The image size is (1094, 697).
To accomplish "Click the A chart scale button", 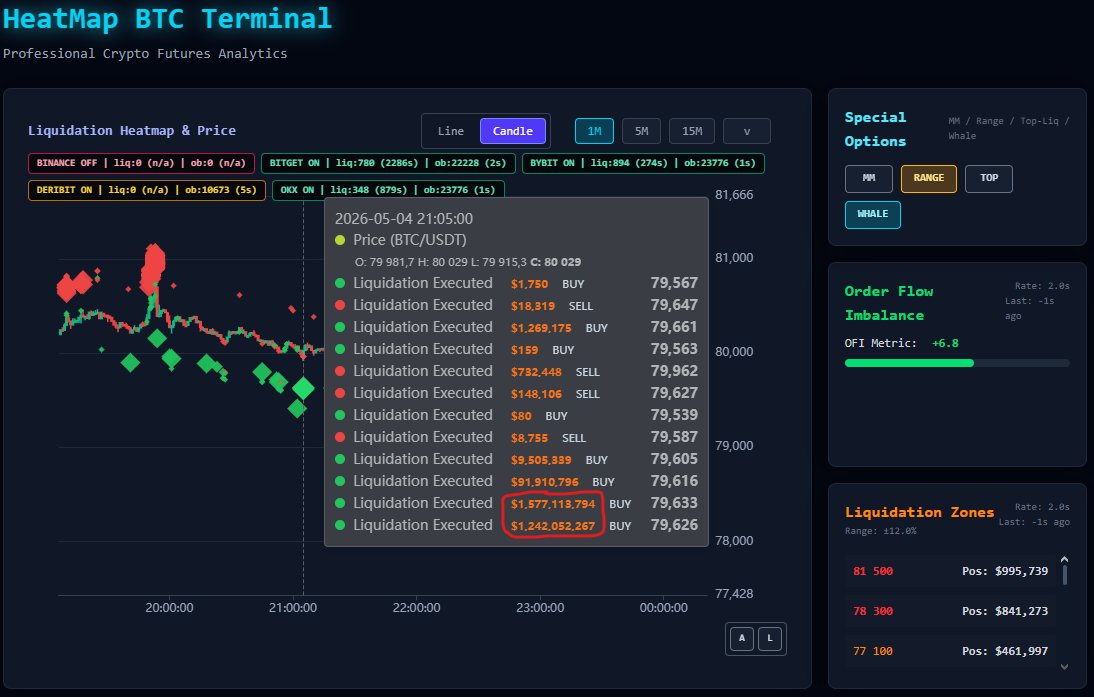I will point(742,638).
